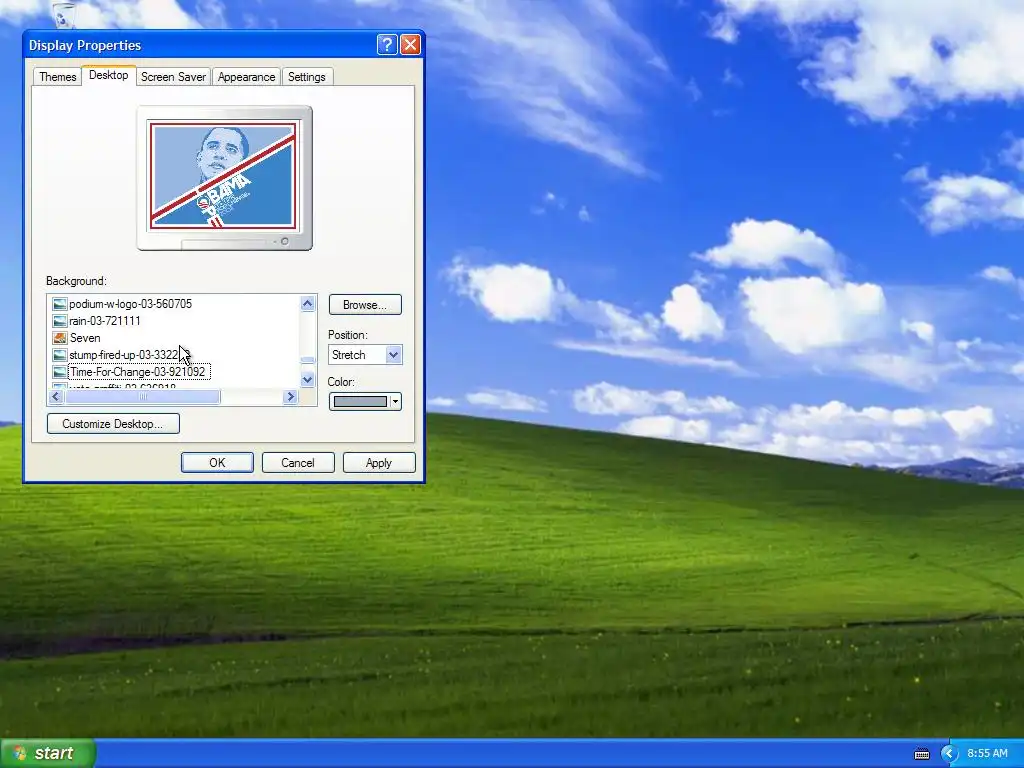Click the image icon beside Time-For-Change-03-921092

59,372
